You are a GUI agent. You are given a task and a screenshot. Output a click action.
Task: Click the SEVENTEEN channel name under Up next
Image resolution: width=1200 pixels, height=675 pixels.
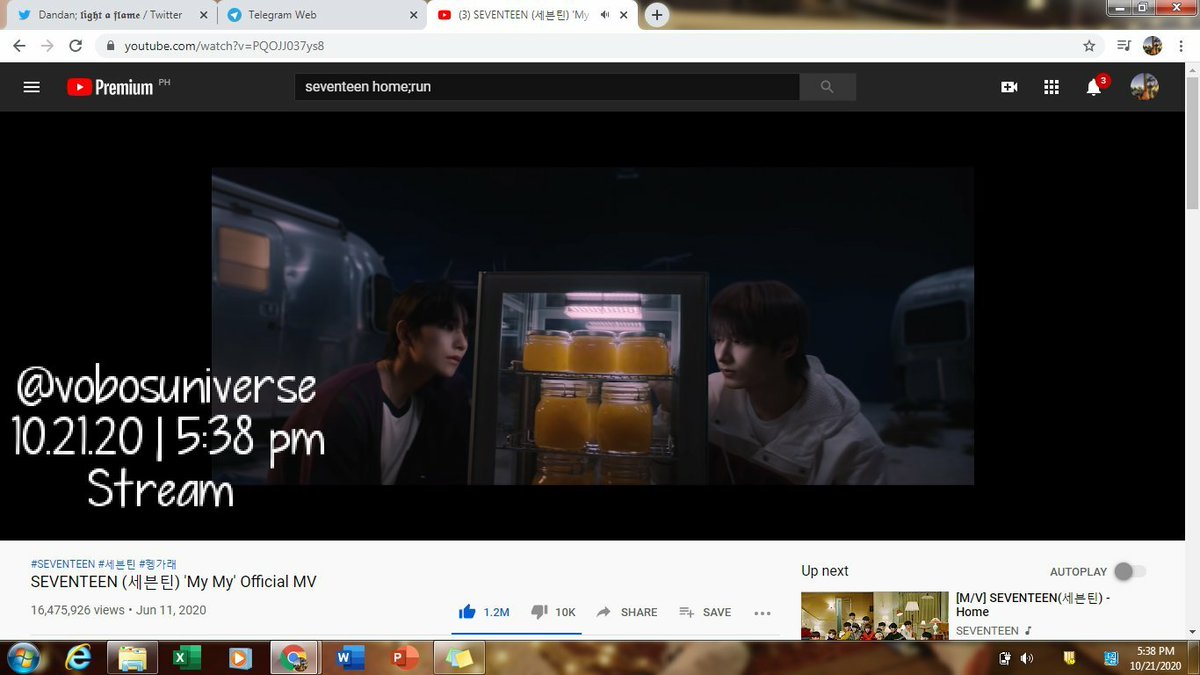click(987, 631)
